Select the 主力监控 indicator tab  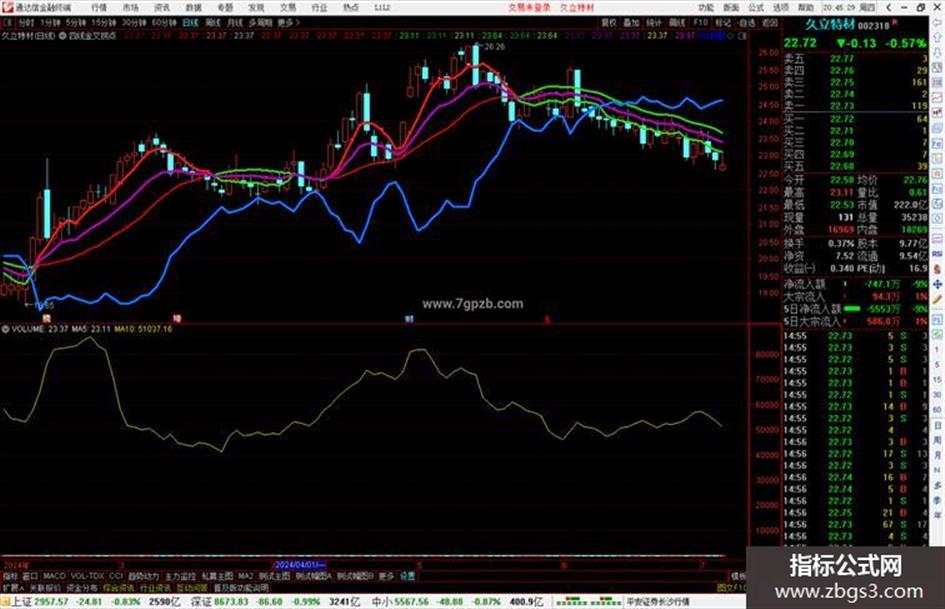click(x=180, y=576)
